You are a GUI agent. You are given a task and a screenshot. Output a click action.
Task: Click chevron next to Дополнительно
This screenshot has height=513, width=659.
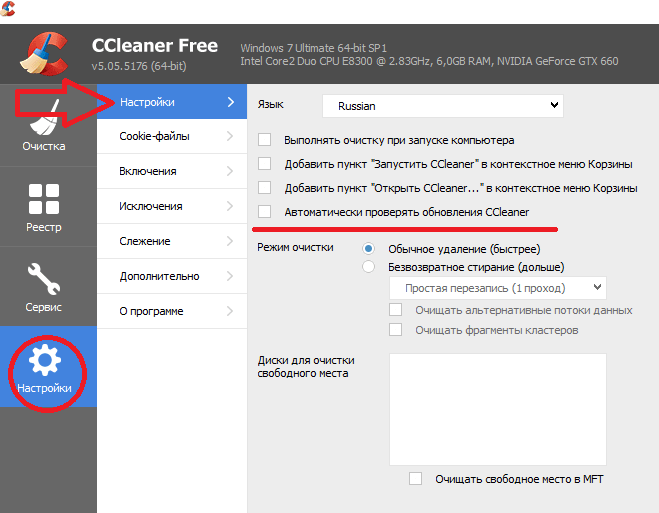point(230,276)
